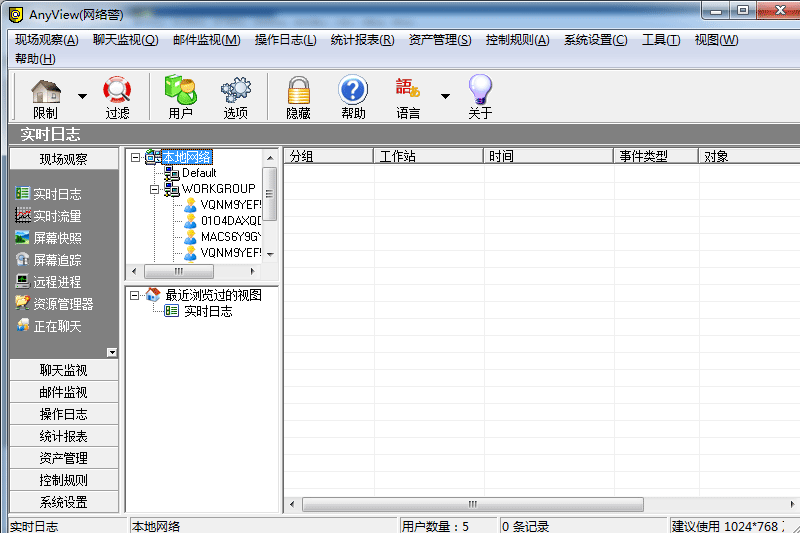800x533 pixels.
Task: Click the tree panel's scroll right arrow
Action: pos(252,271)
